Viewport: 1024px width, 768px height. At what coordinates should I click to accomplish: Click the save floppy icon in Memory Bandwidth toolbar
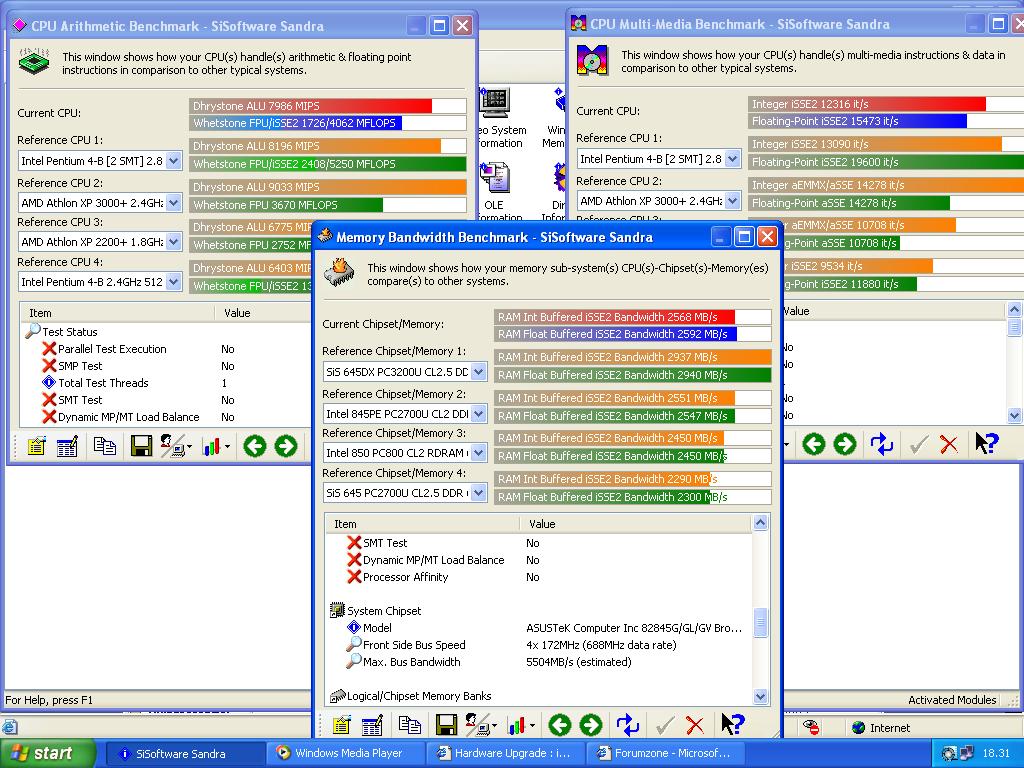tap(446, 724)
